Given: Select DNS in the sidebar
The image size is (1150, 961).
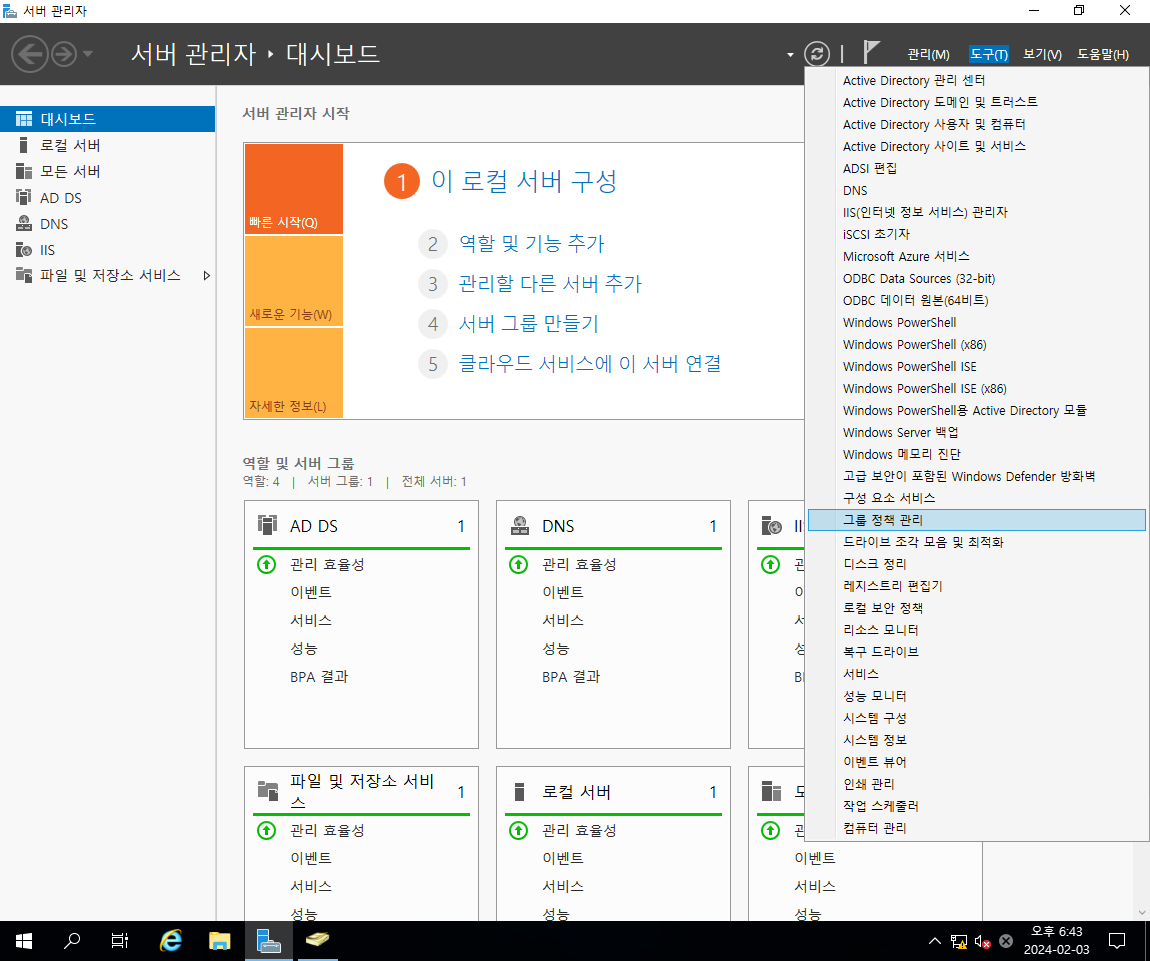Looking at the screenshot, I should pyautogui.click(x=107, y=224).
